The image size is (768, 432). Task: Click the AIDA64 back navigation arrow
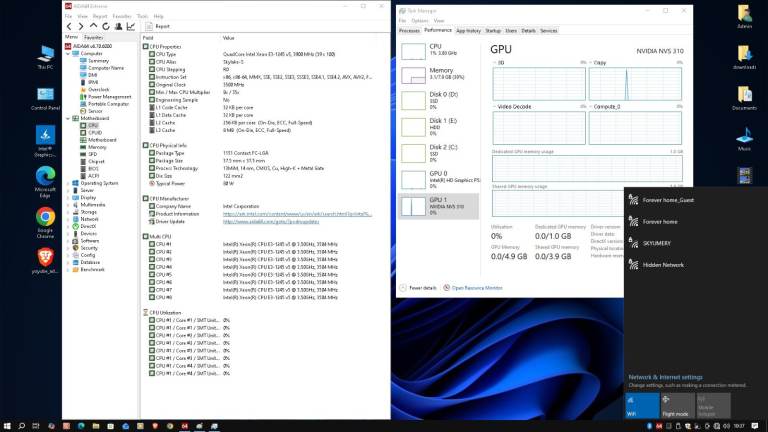click(69, 27)
